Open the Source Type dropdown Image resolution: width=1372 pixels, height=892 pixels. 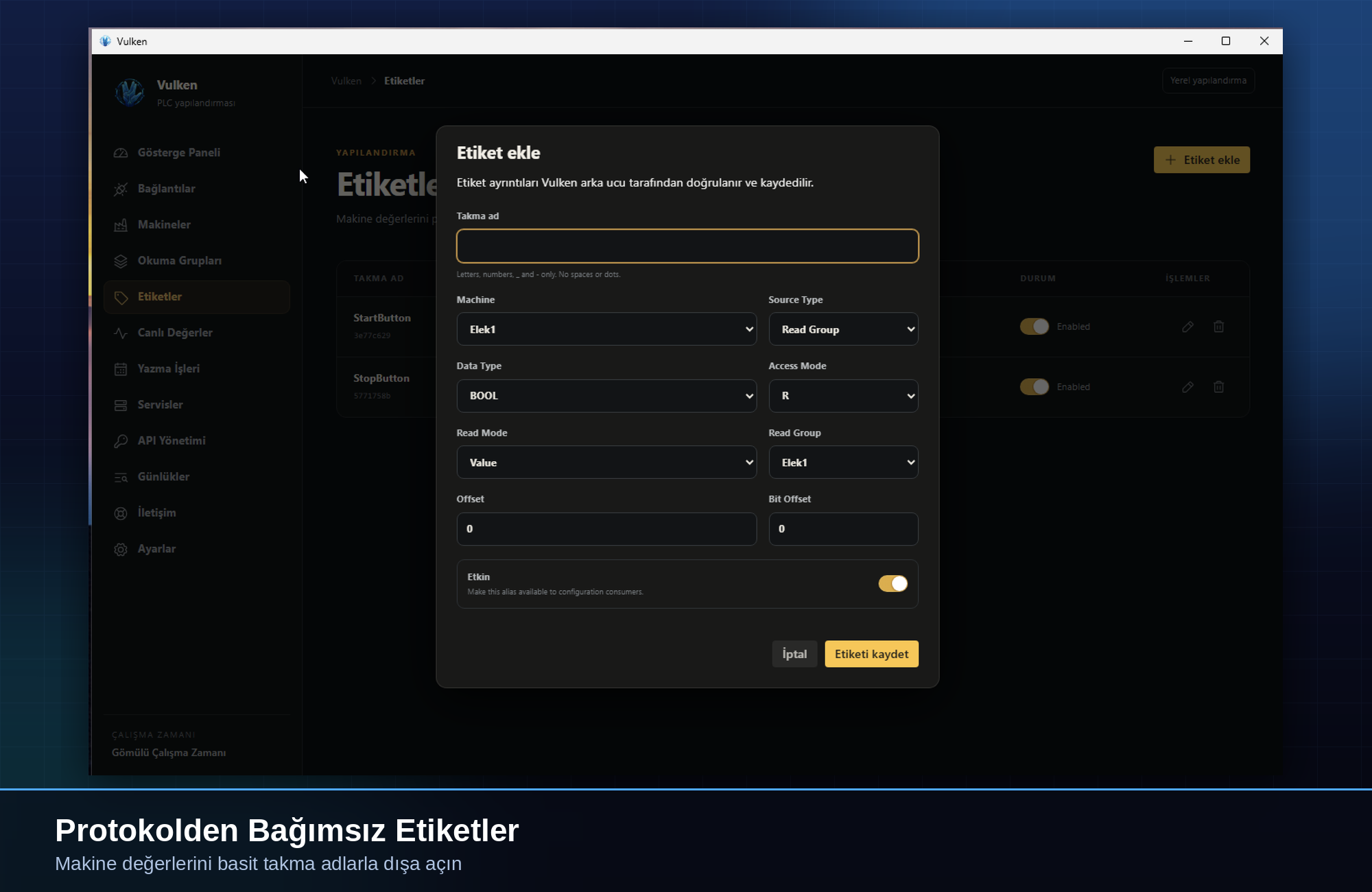[843, 329]
